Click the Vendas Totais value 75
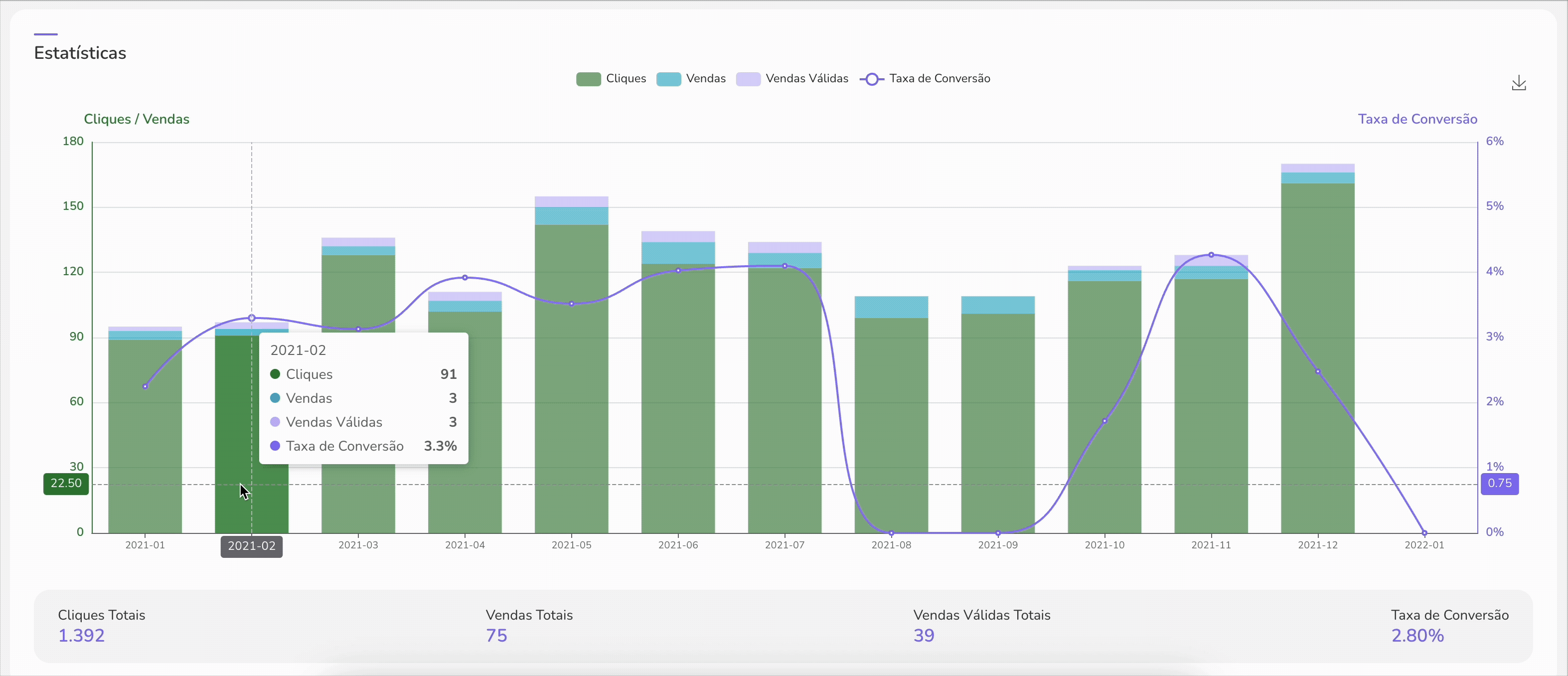The height and width of the screenshot is (676, 1568). pos(496,635)
